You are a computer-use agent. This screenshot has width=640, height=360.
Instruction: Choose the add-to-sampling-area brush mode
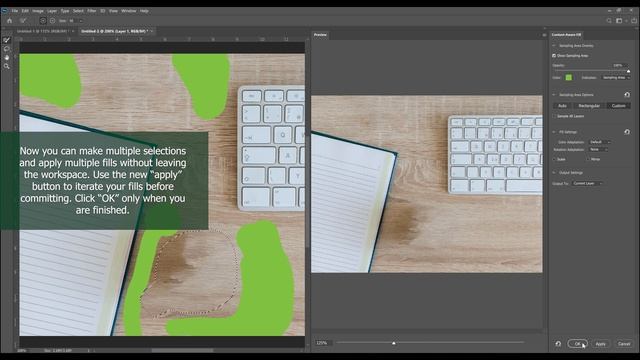(x=43, y=20)
